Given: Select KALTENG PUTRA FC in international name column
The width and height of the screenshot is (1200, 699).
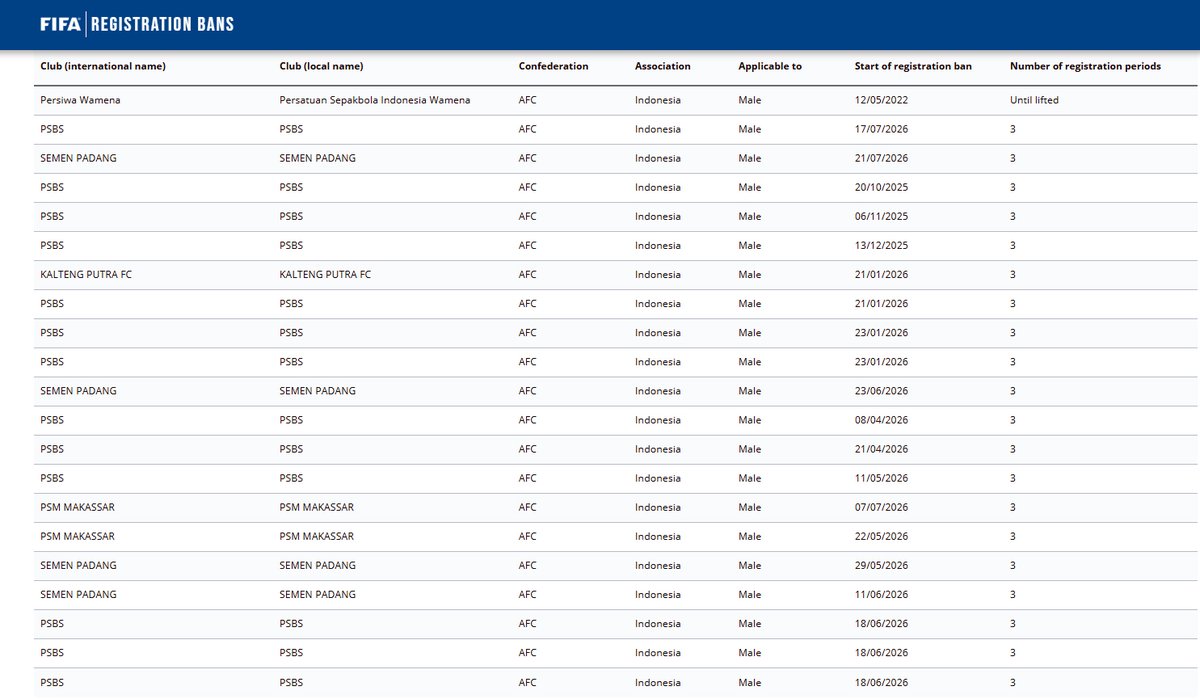Looking at the screenshot, I should (86, 274).
